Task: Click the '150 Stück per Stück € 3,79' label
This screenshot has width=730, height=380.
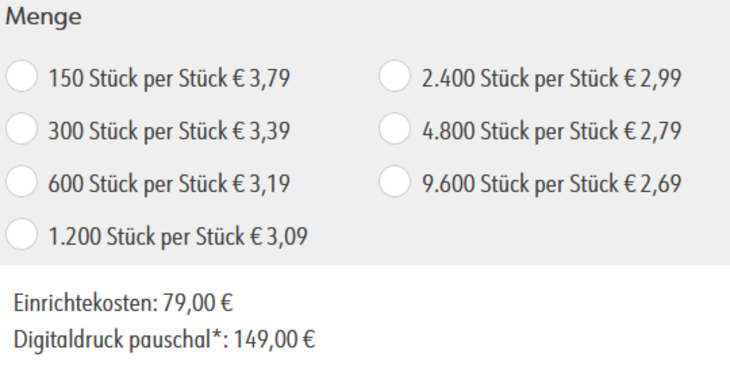Action: pos(169,78)
